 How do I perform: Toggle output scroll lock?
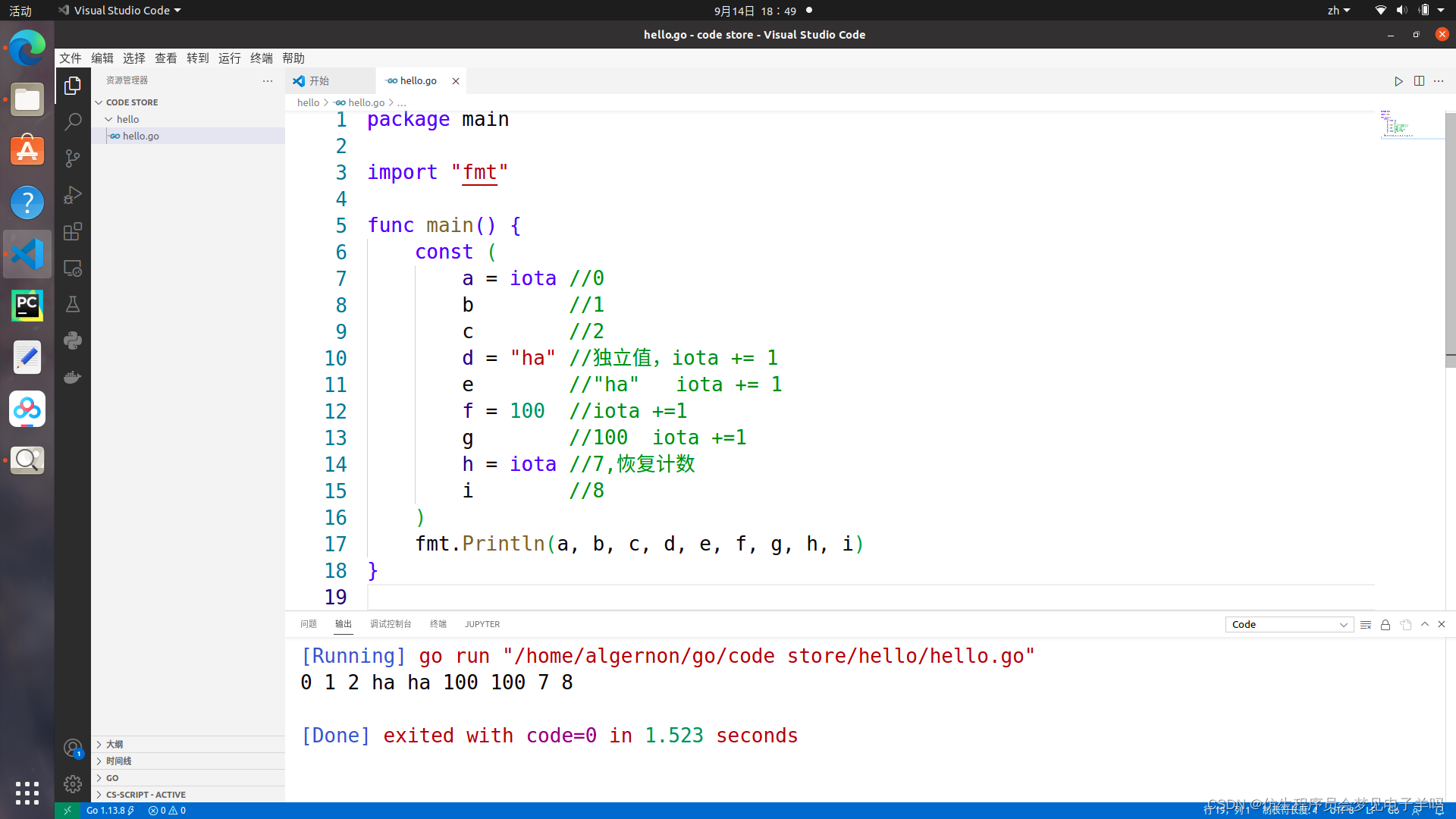click(x=1385, y=625)
